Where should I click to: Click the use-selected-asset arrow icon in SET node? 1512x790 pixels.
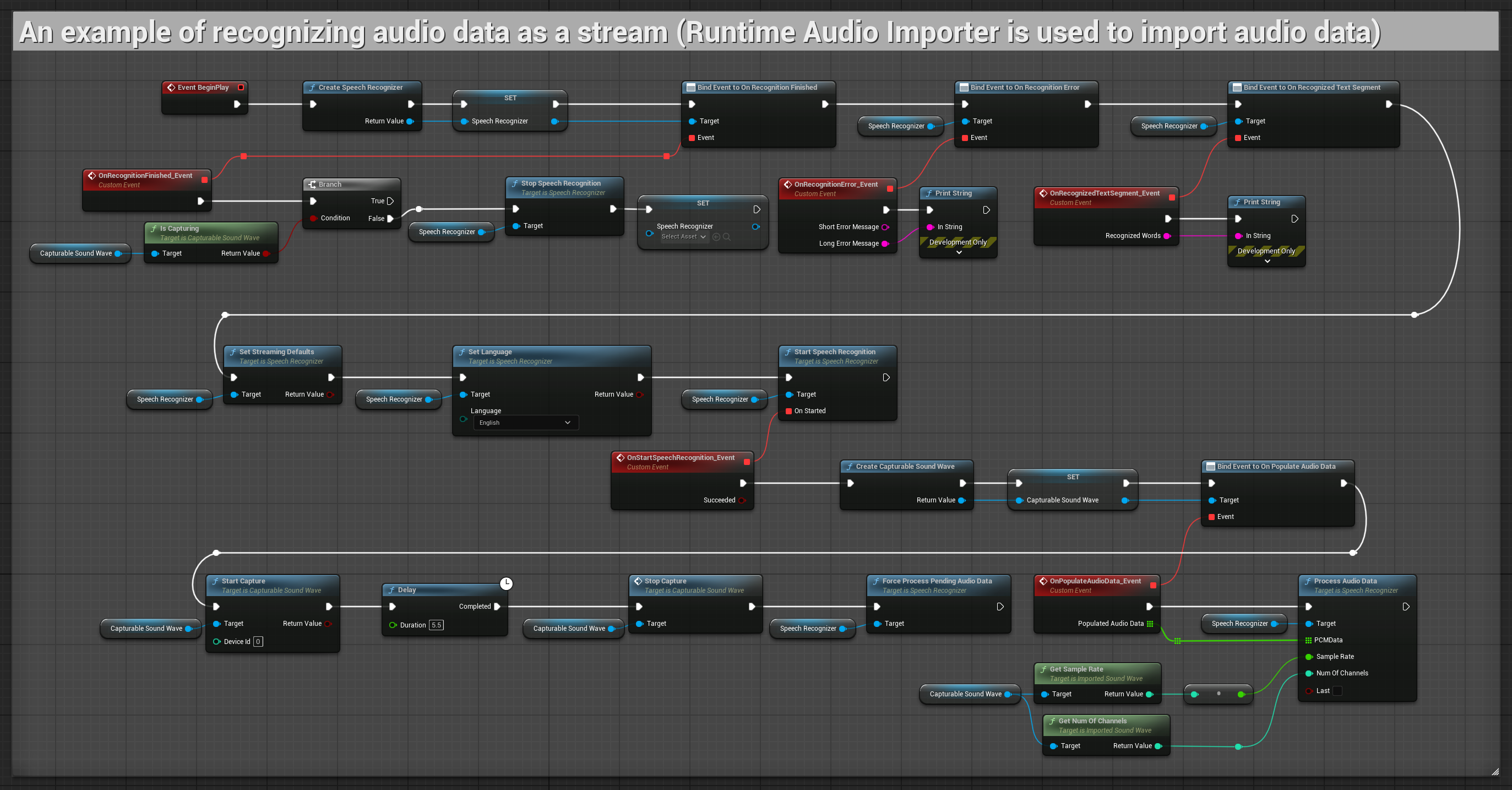coord(716,237)
